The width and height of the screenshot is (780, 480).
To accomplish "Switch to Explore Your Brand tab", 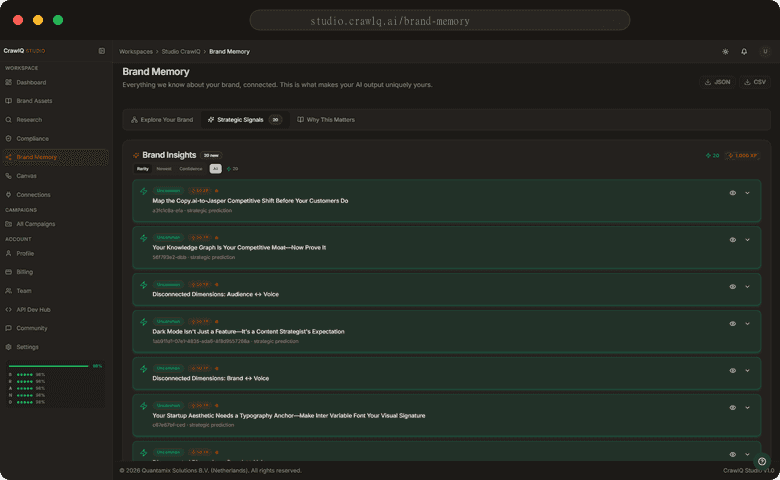I will pyautogui.click(x=162, y=120).
